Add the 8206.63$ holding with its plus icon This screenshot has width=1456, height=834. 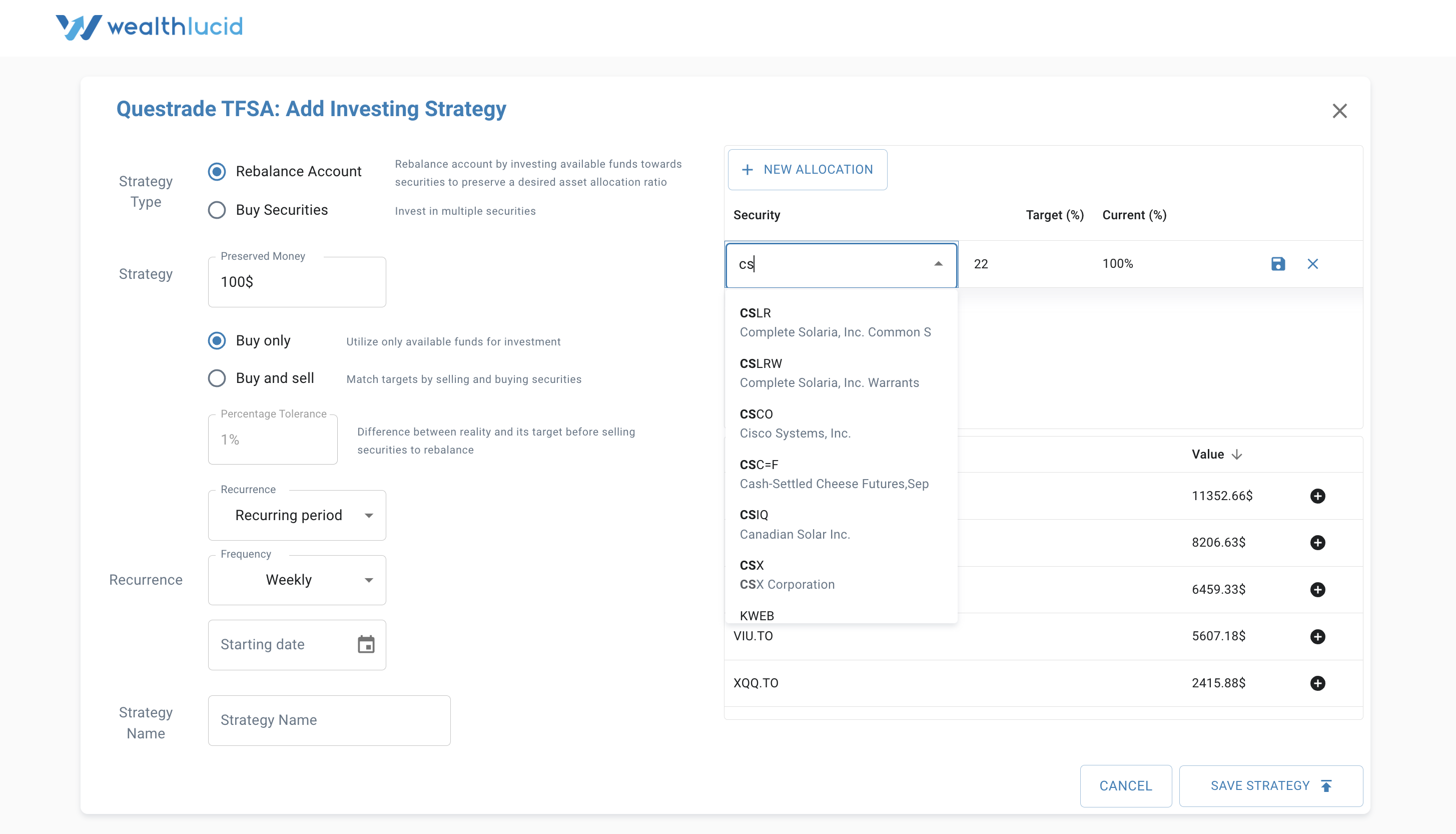click(1317, 543)
